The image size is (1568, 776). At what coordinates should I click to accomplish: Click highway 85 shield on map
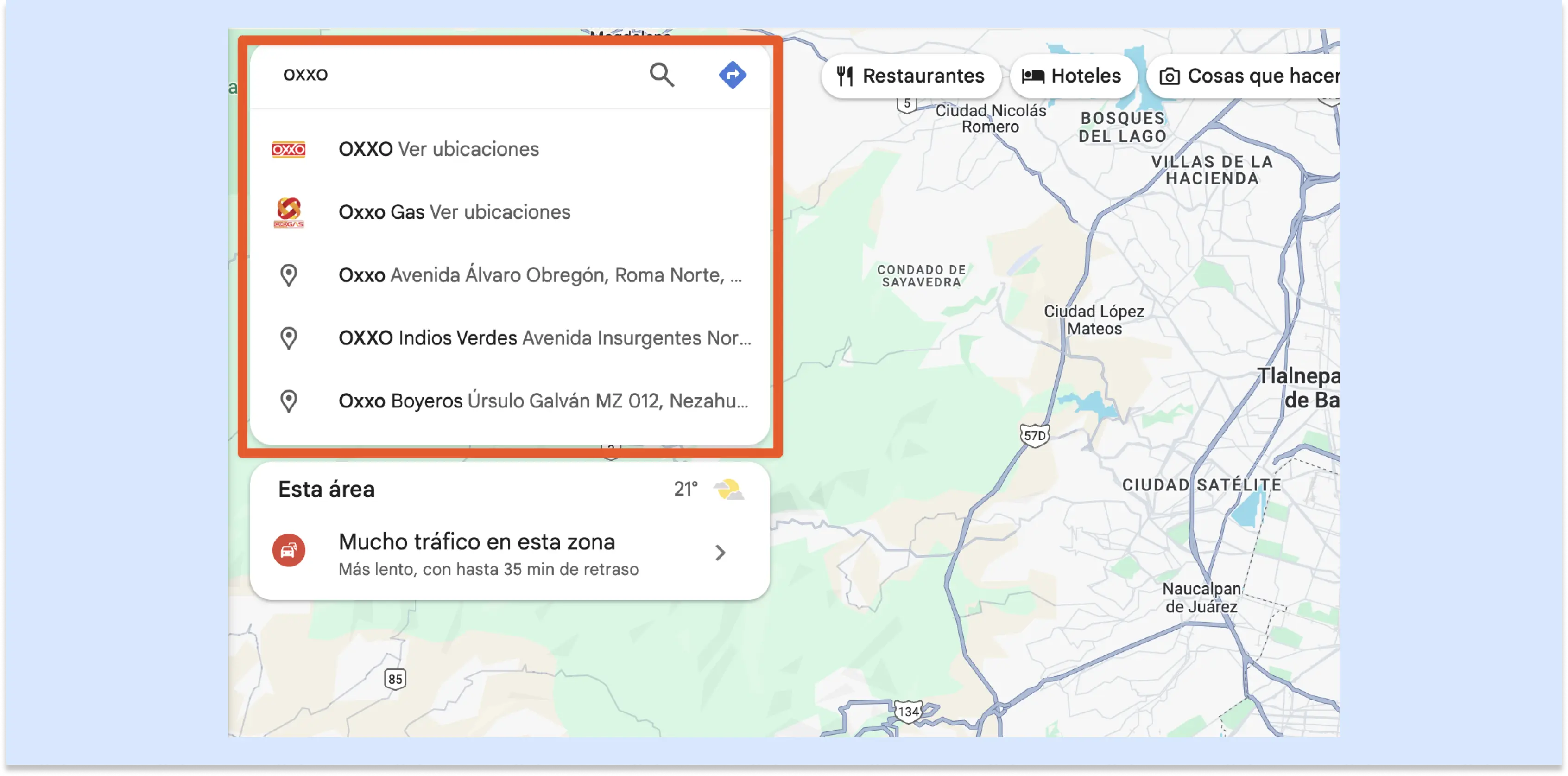(x=395, y=679)
